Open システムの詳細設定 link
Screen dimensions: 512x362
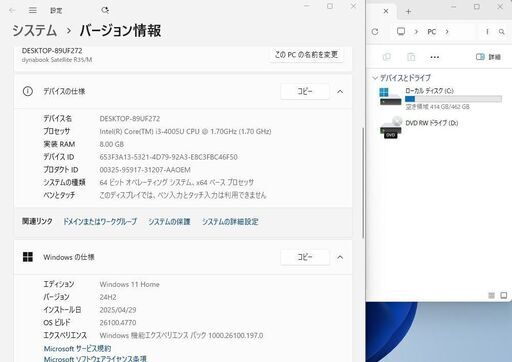(230, 222)
